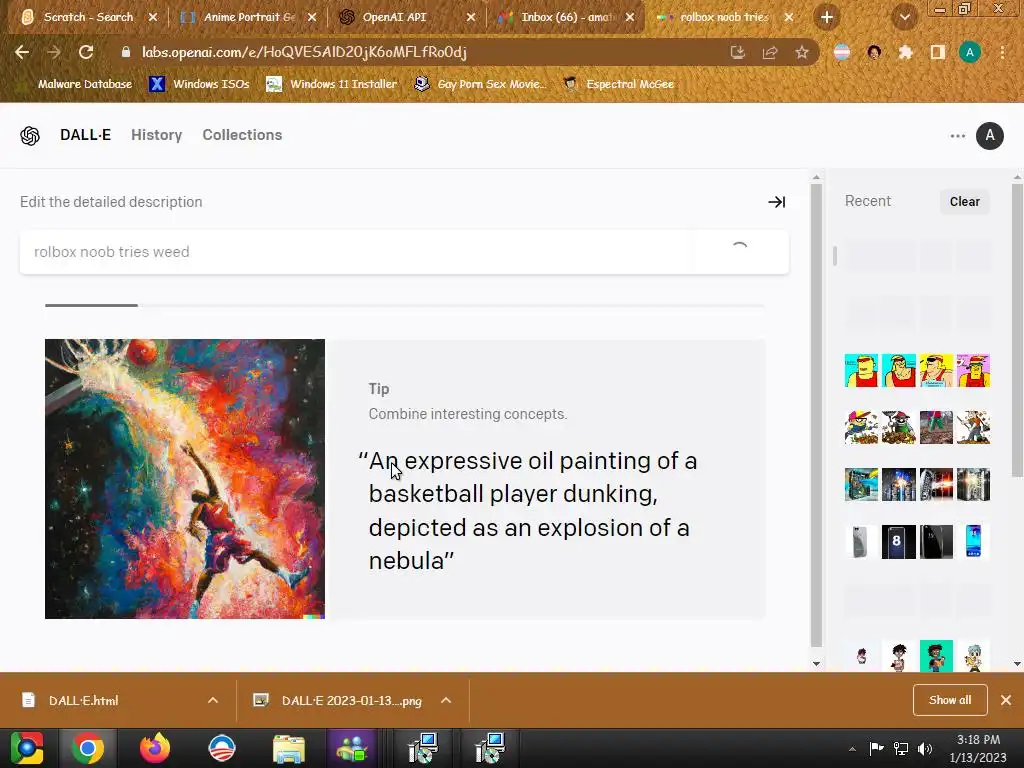Viewport: 1024px width, 768px height.
Task: Switch to Inbox (66) Gmail tab
Action: coord(566,17)
